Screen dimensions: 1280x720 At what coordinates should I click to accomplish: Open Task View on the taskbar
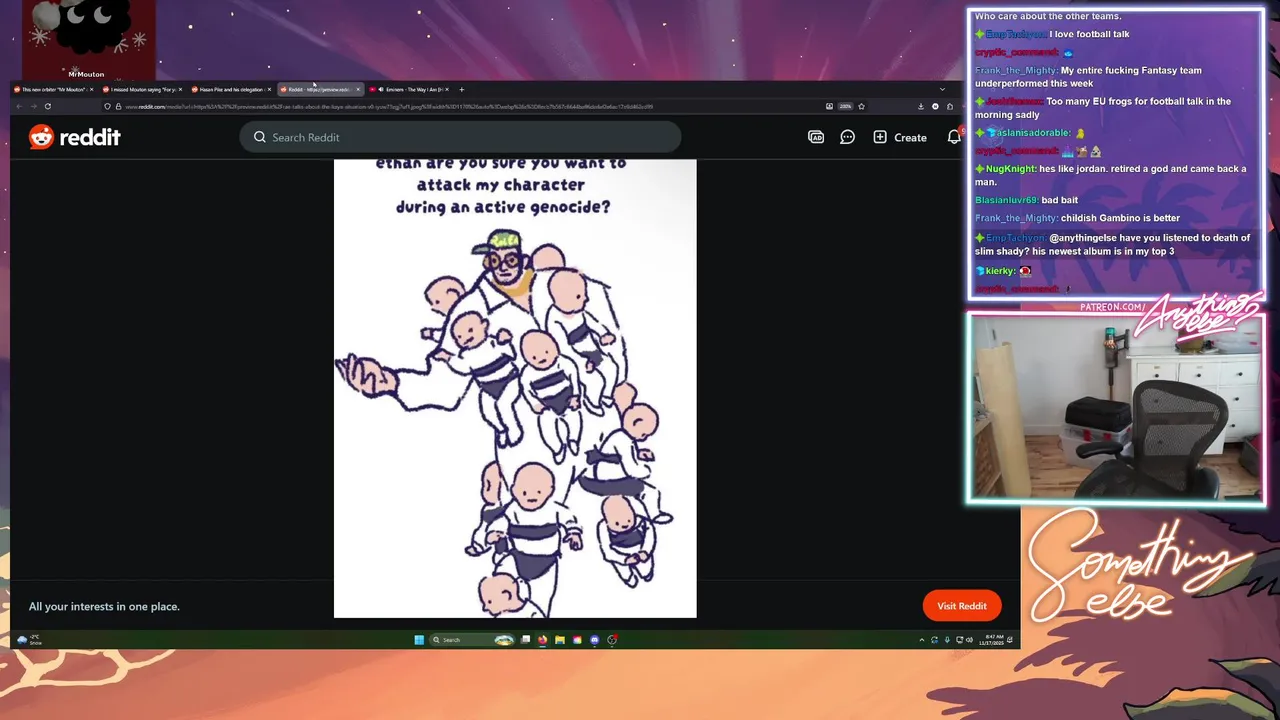(x=526, y=640)
